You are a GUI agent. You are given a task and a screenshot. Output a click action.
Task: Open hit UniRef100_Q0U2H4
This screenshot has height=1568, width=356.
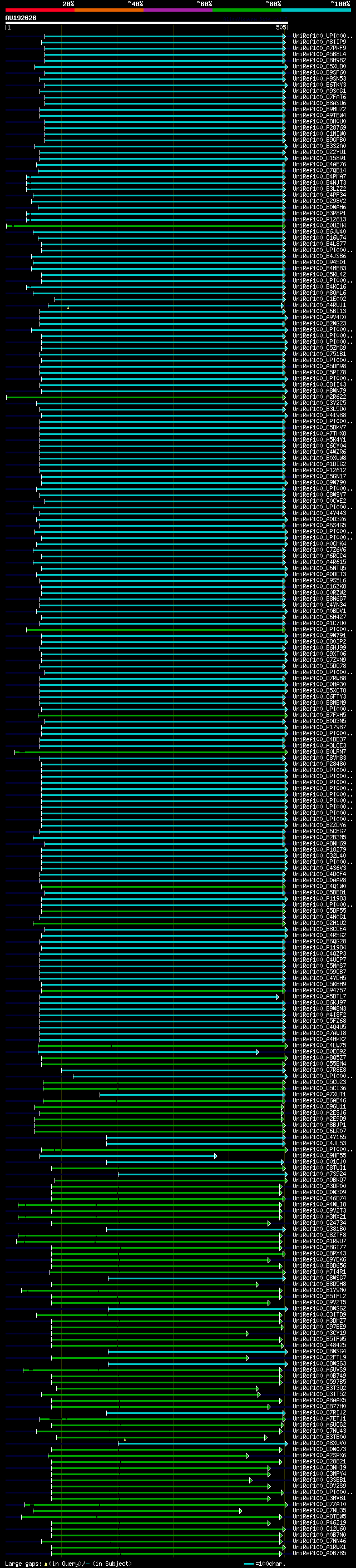(319, 226)
